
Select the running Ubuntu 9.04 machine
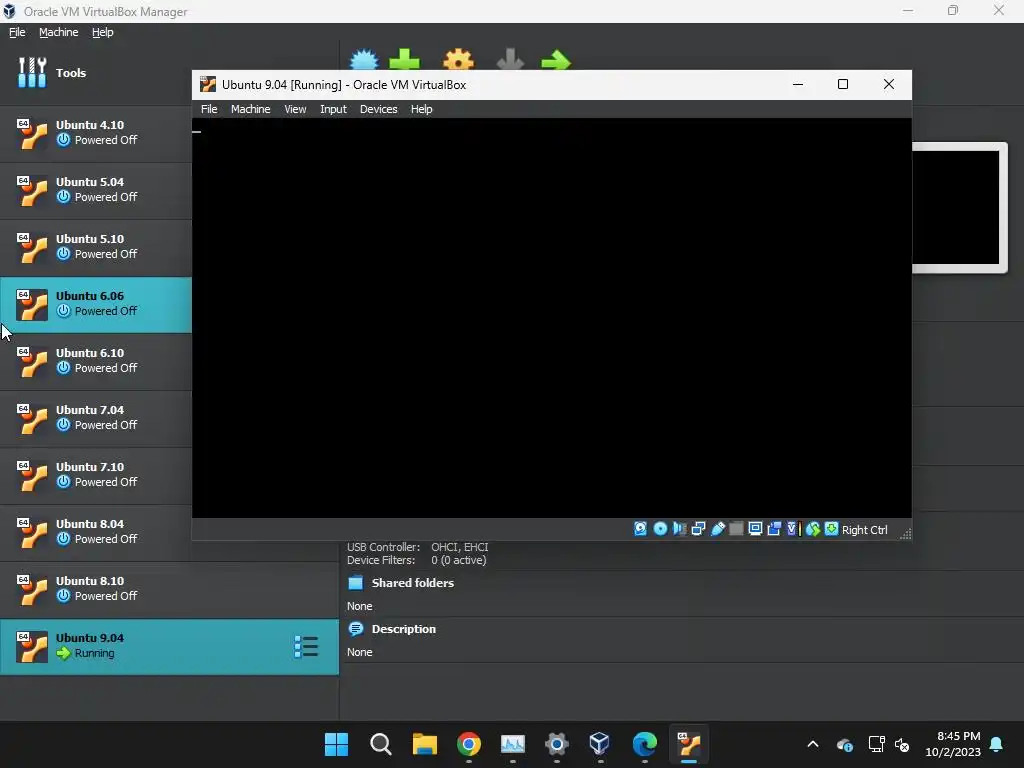pos(169,647)
